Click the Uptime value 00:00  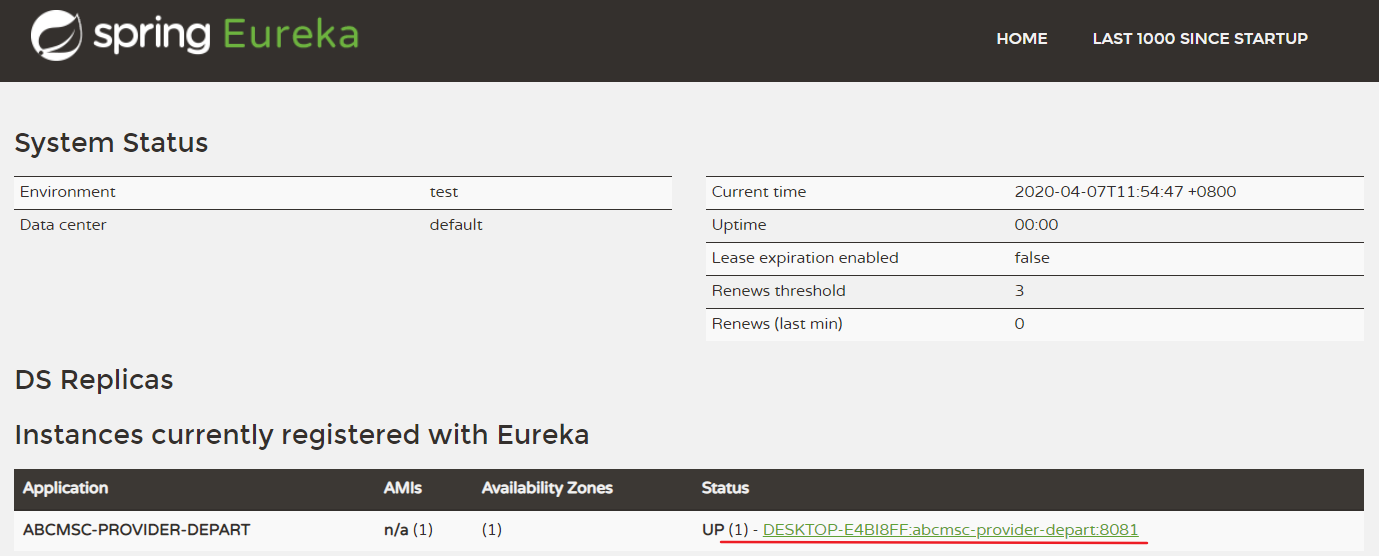1035,225
